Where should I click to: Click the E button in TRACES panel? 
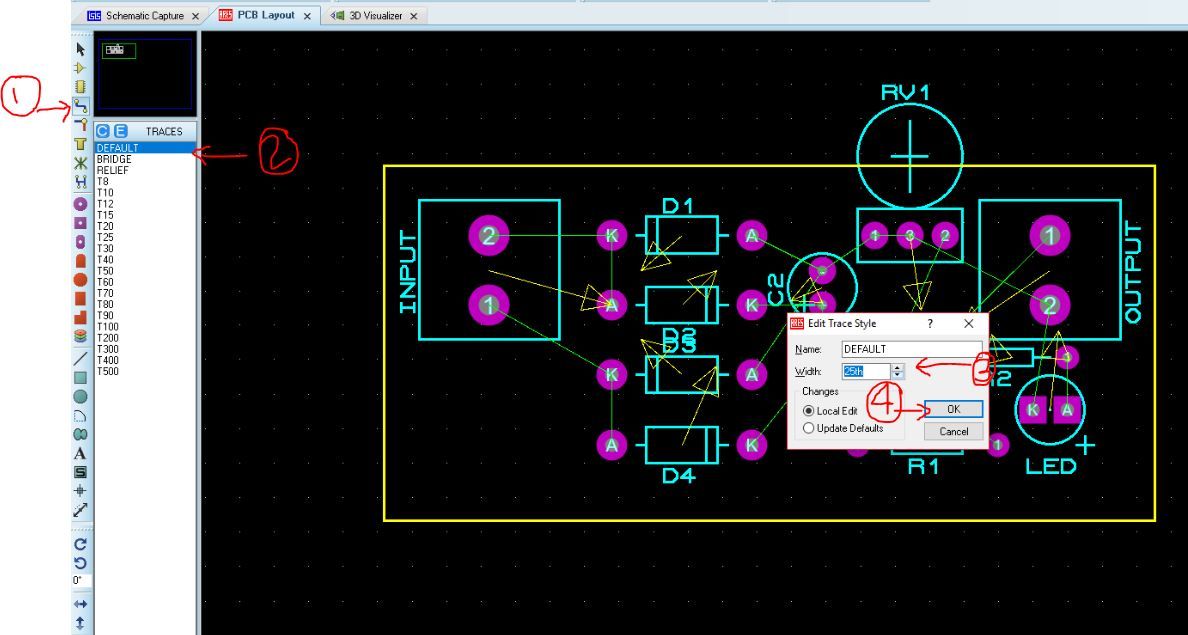coord(120,131)
